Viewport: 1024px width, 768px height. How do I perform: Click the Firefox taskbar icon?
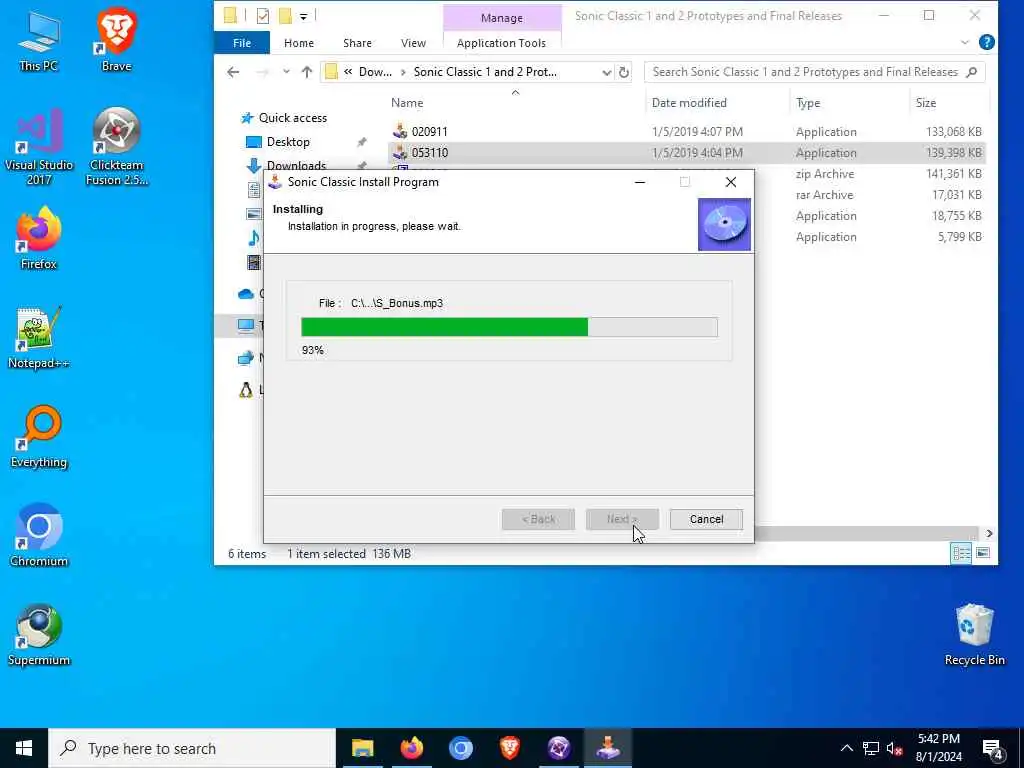click(x=411, y=748)
